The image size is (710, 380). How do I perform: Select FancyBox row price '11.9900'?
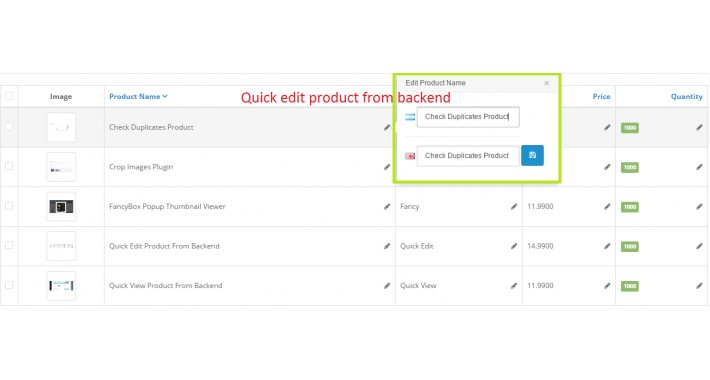[x=540, y=206]
